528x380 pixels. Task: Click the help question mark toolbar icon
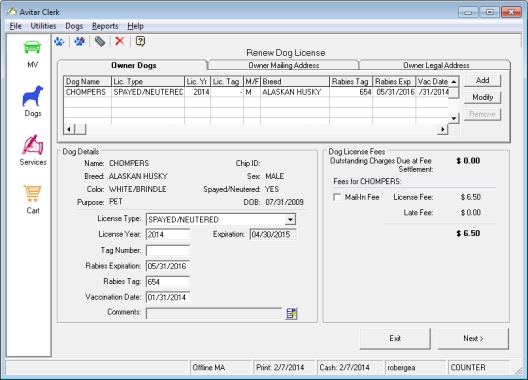coord(140,41)
